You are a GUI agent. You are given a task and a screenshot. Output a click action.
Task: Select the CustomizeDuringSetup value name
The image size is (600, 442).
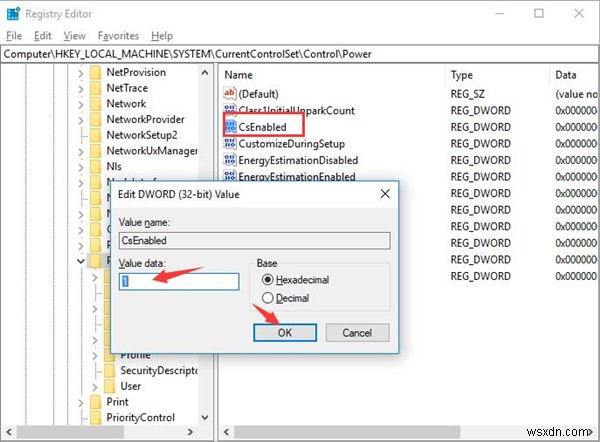click(x=292, y=144)
